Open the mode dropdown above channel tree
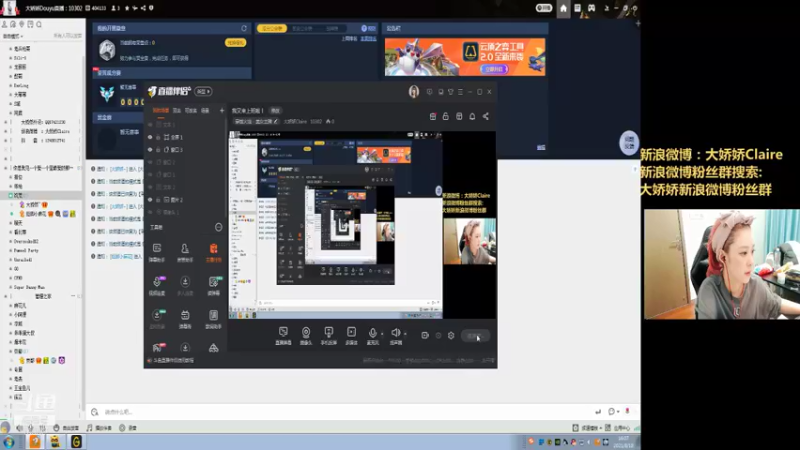This screenshot has height=450, width=800. [x=13, y=36]
